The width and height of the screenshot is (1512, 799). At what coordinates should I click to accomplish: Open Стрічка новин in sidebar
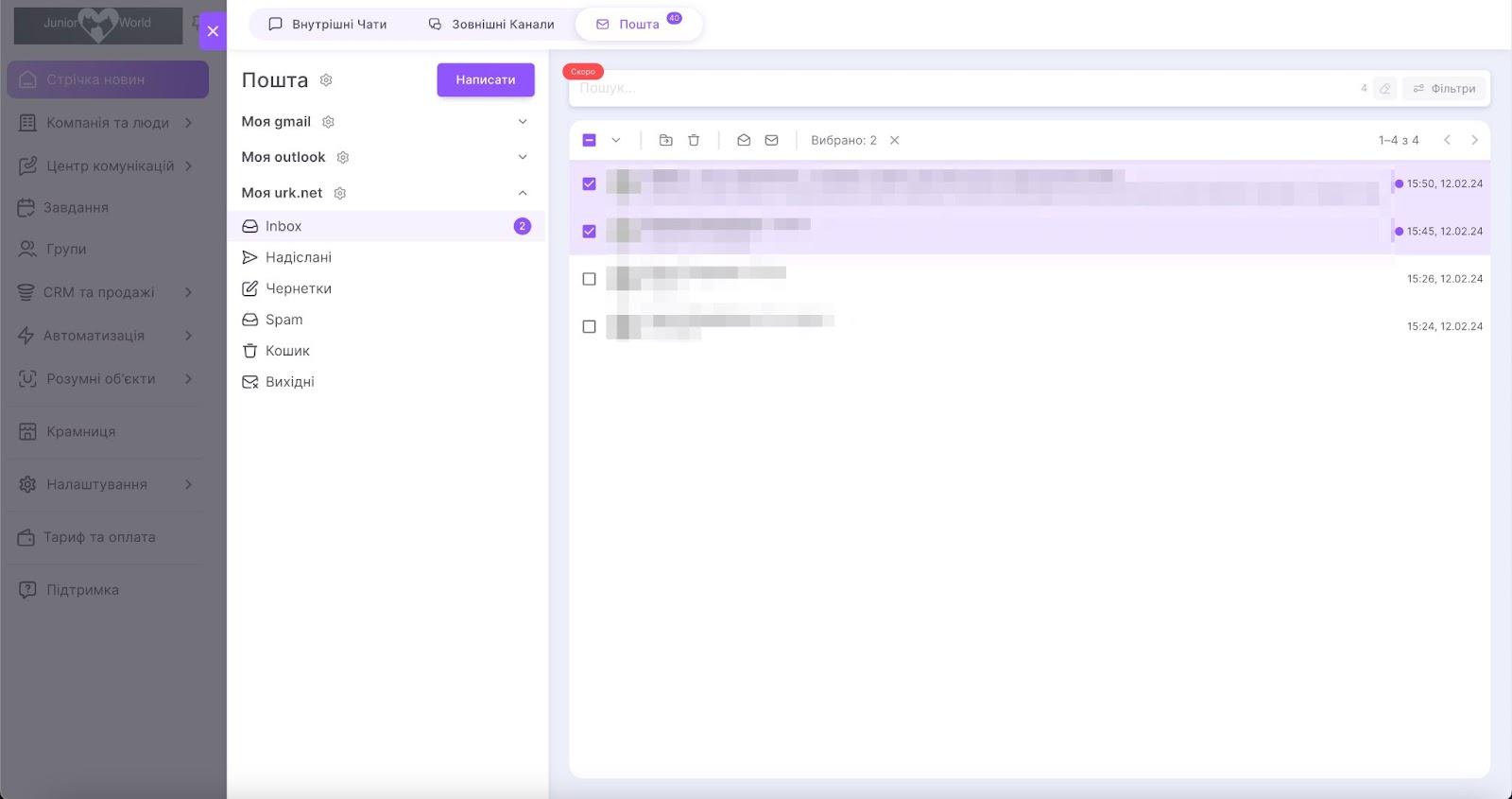(108, 79)
